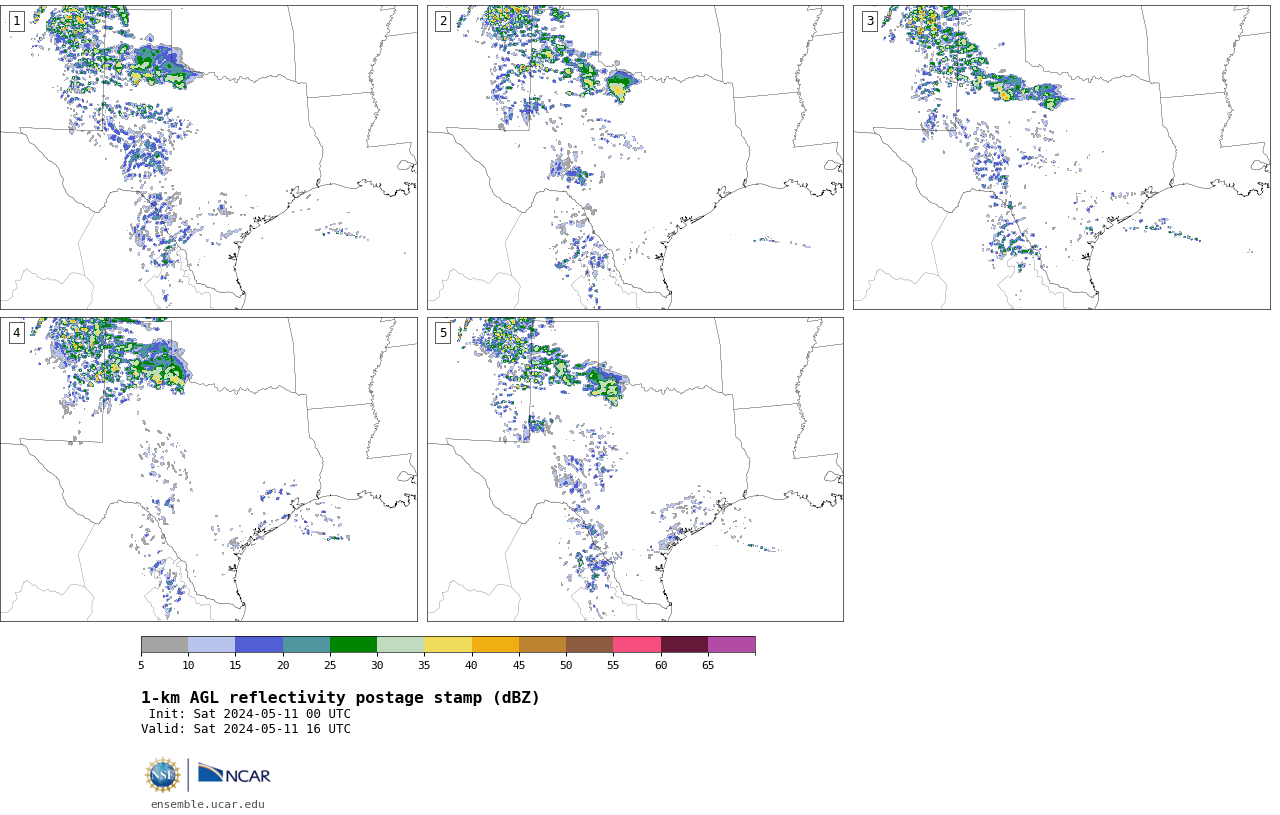The height and width of the screenshot is (815, 1280).
Task: Click the colorbar tick label 50
Action: 566,665
